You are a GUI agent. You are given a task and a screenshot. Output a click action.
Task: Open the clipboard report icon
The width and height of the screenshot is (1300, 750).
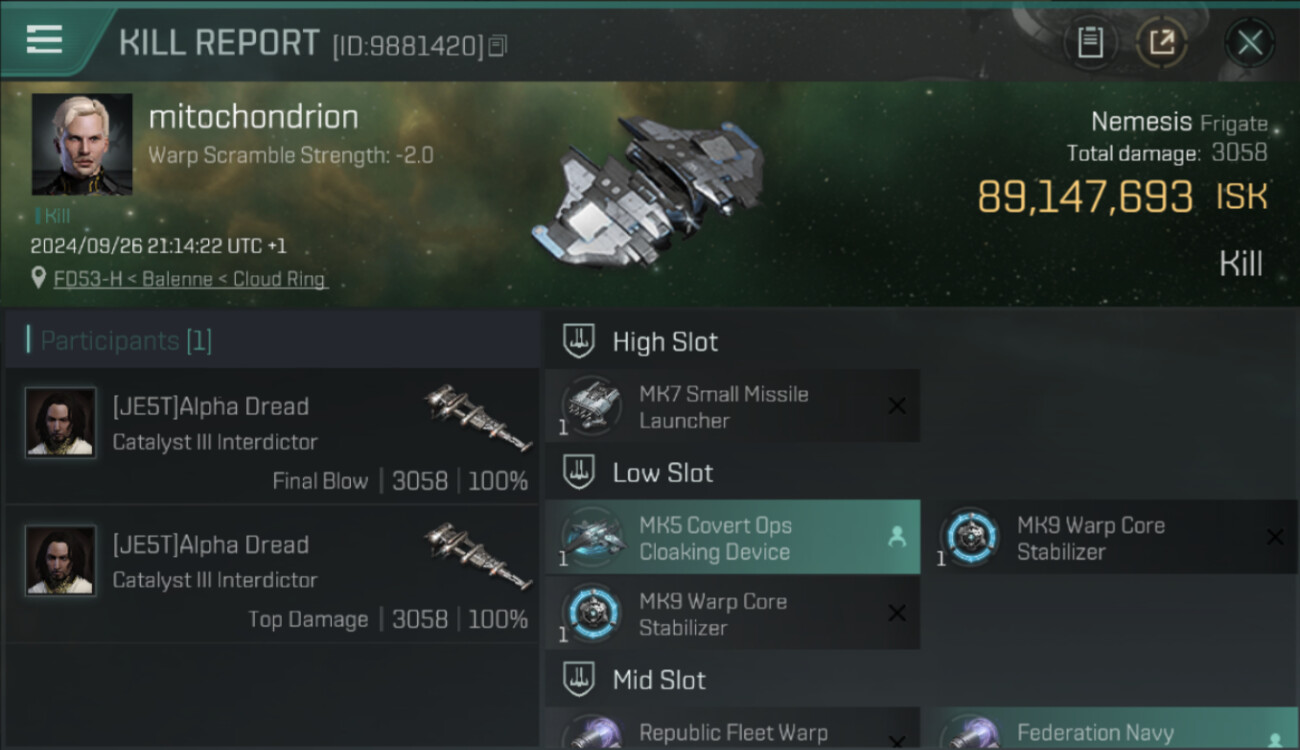pyautogui.click(x=1090, y=42)
